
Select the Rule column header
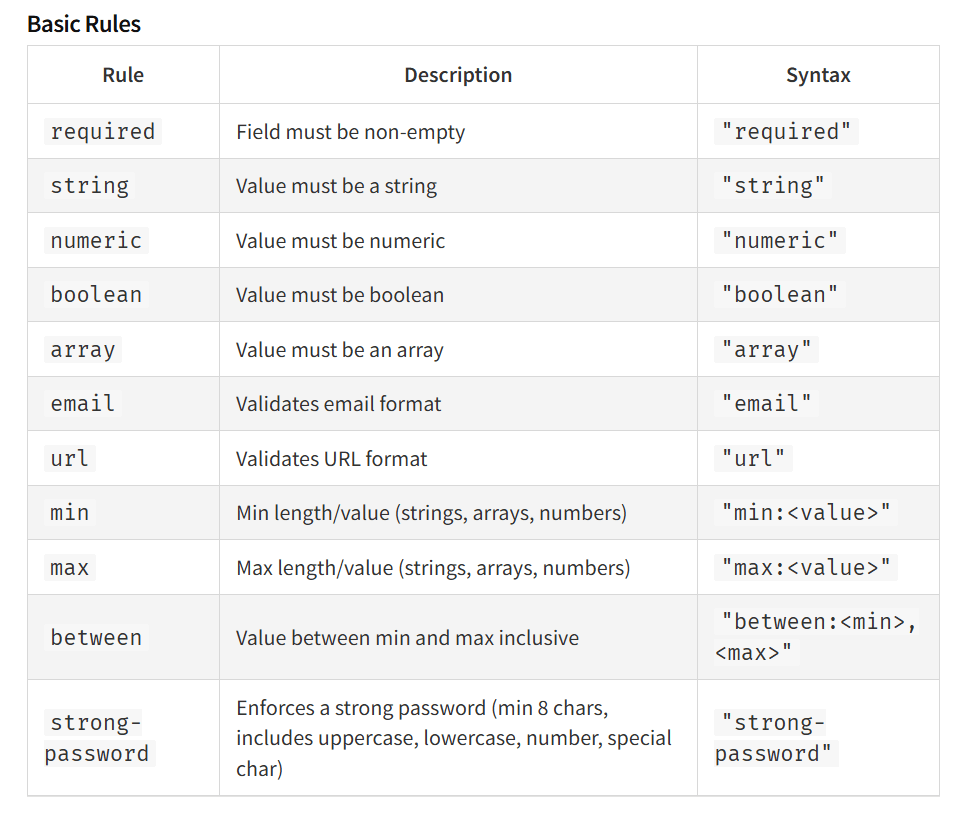tap(123, 75)
